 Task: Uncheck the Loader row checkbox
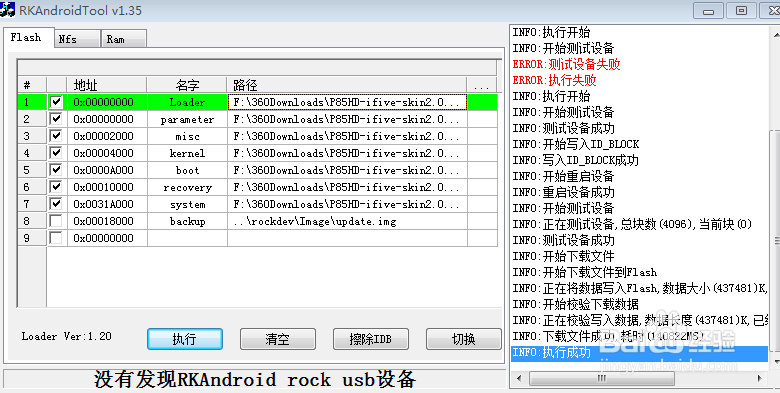[x=56, y=102]
